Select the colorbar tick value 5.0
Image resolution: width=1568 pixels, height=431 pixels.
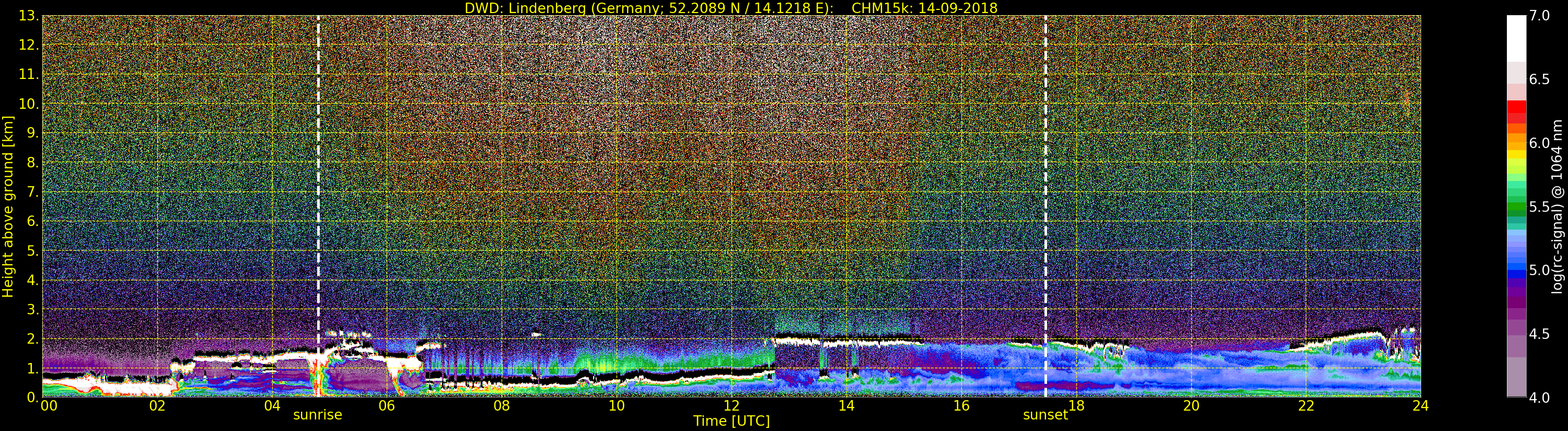pos(1539,270)
